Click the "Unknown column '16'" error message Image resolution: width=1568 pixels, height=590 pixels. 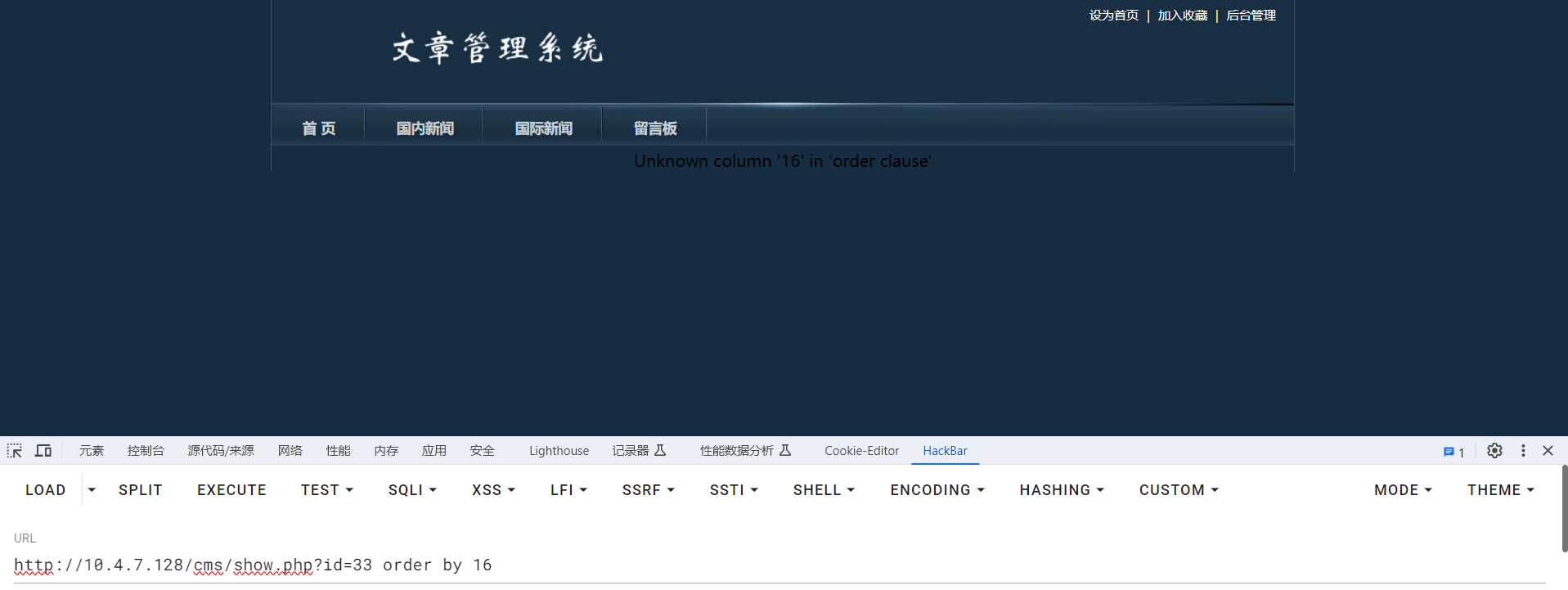(x=783, y=161)
